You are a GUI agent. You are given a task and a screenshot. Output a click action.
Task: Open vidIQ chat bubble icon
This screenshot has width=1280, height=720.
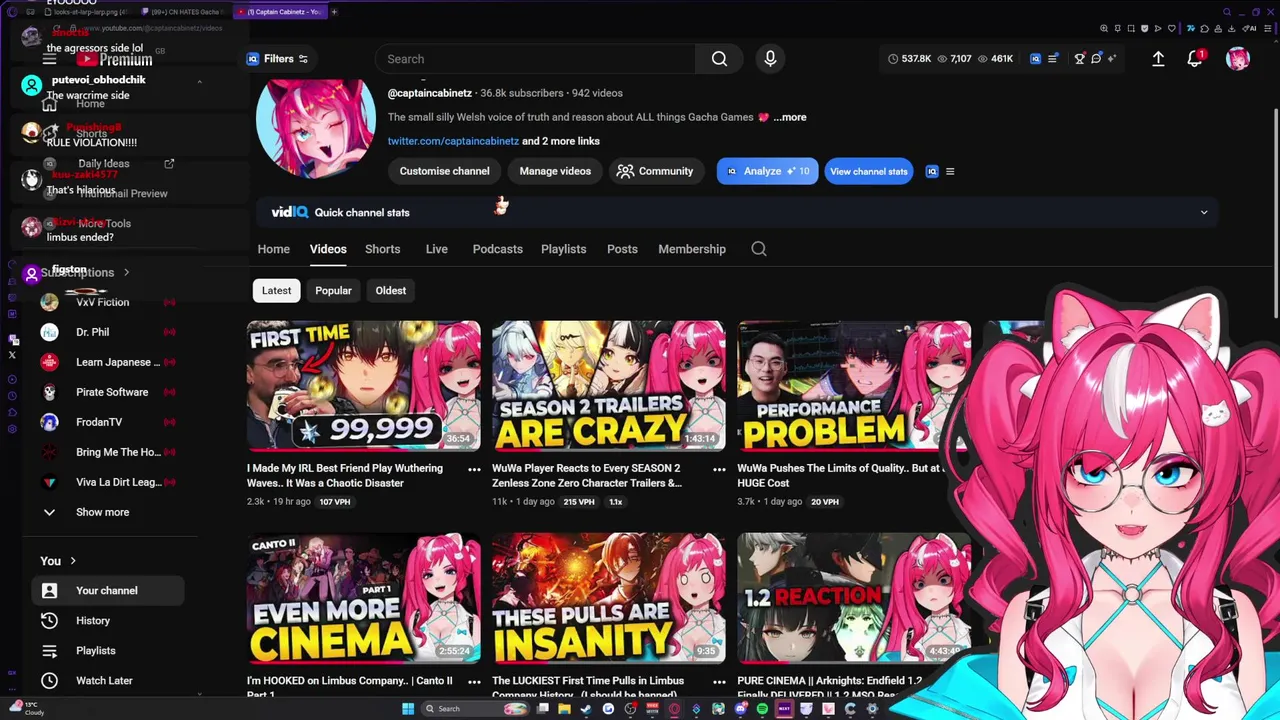click(x=1096, y=59)
